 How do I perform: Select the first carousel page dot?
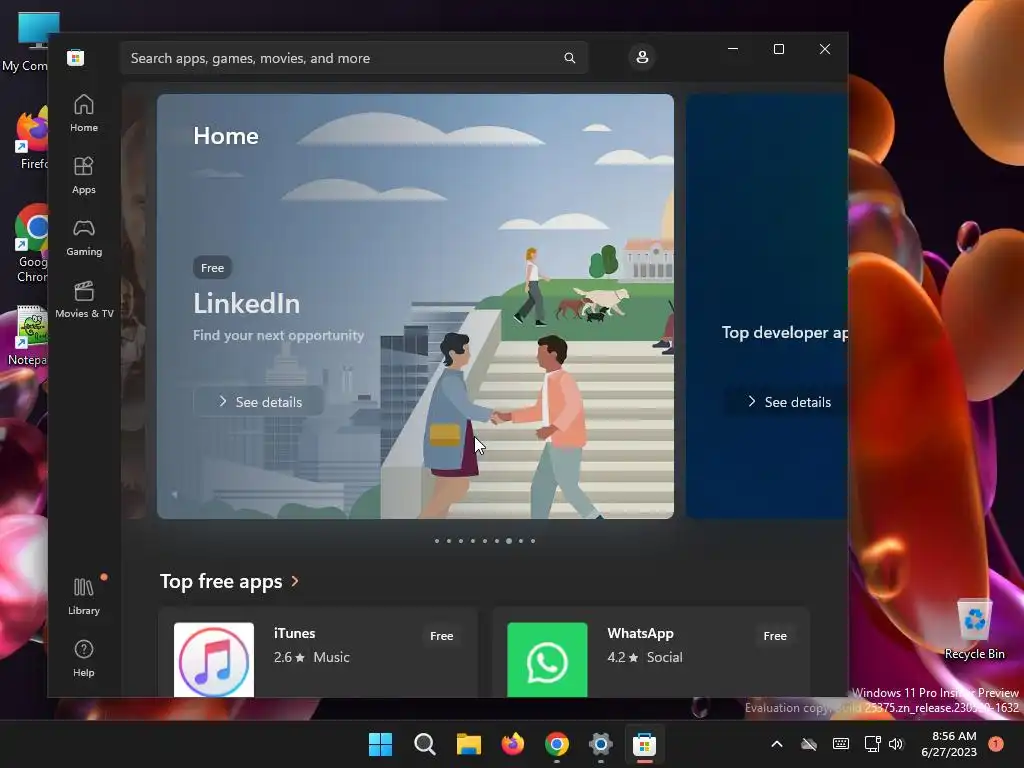pyautogui.click(x=437, y=541)
